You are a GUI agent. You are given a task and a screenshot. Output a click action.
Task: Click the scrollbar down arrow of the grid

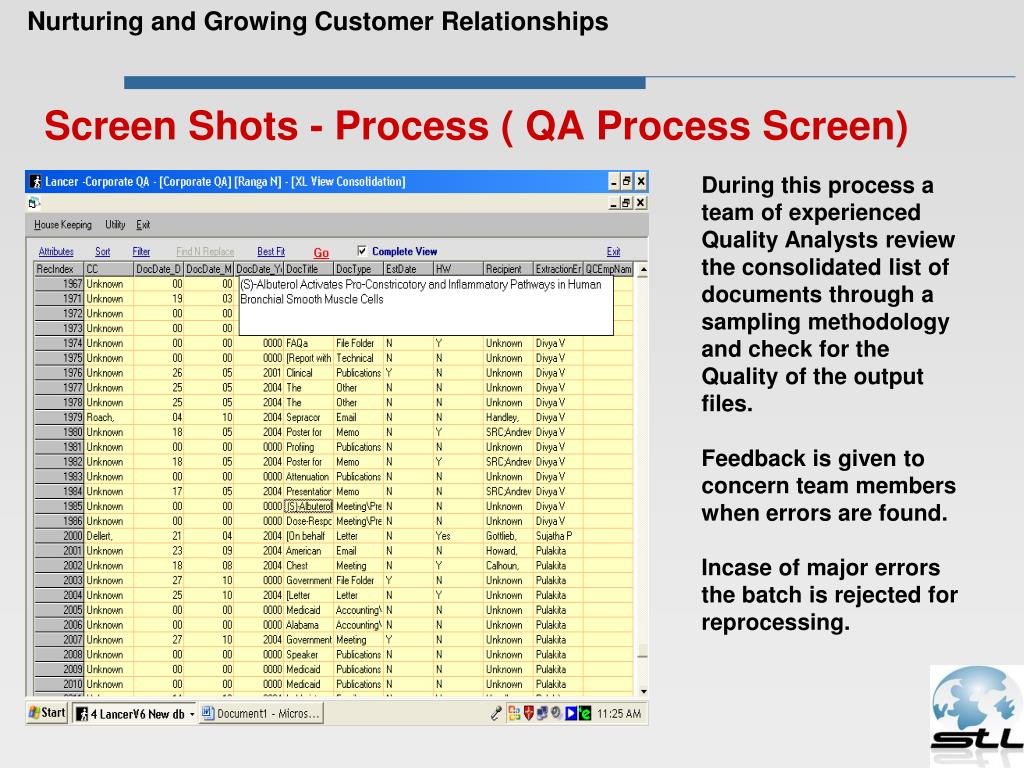643,691
